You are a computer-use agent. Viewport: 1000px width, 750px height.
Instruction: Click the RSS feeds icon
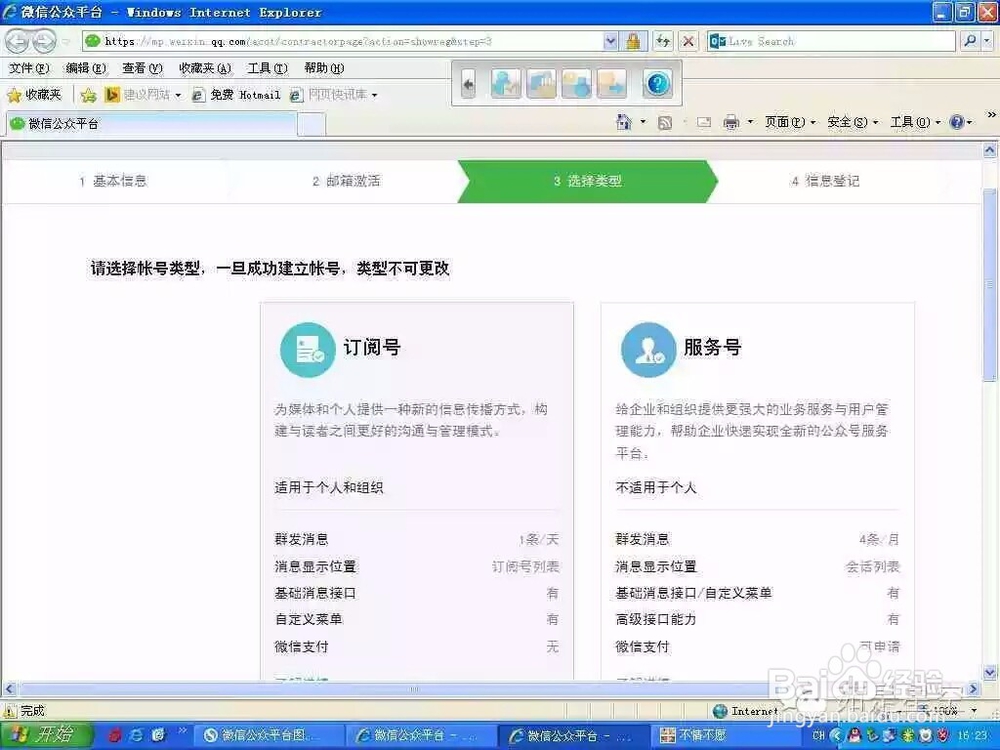pos(665,122)
